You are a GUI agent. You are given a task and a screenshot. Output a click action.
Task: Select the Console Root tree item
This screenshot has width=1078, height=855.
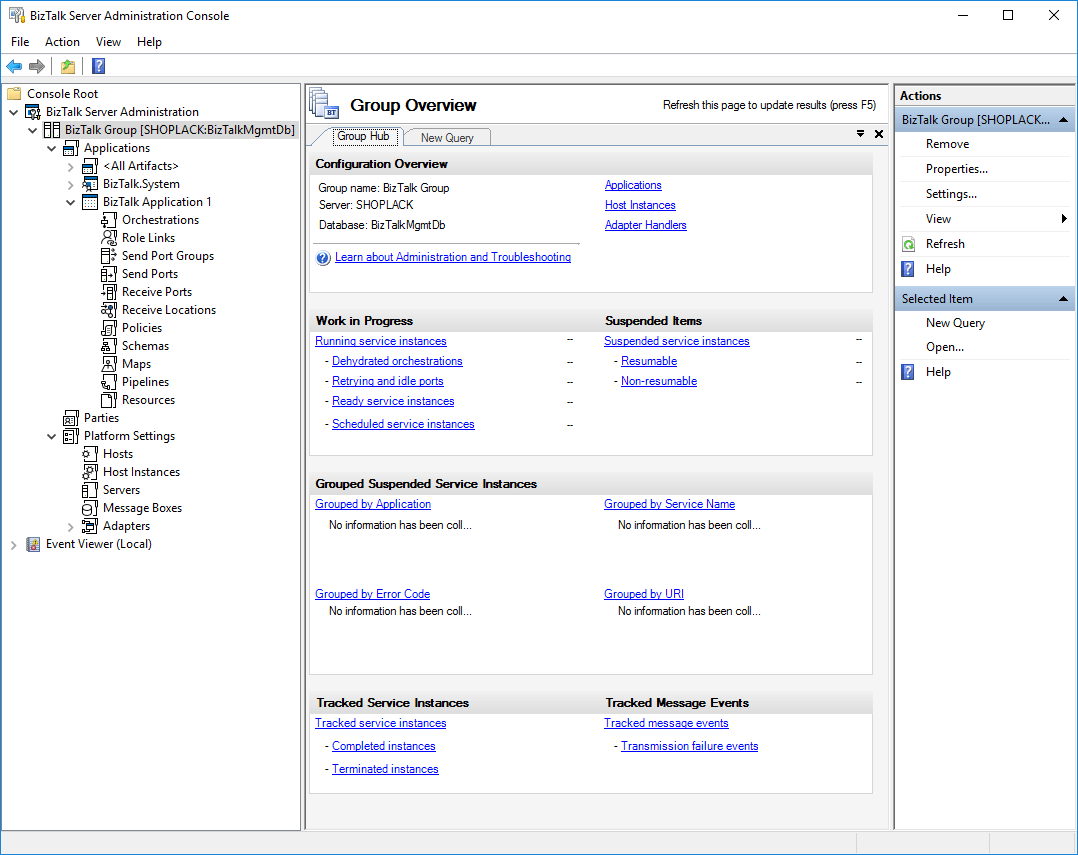pyautogui.click(x=62, y=94)
